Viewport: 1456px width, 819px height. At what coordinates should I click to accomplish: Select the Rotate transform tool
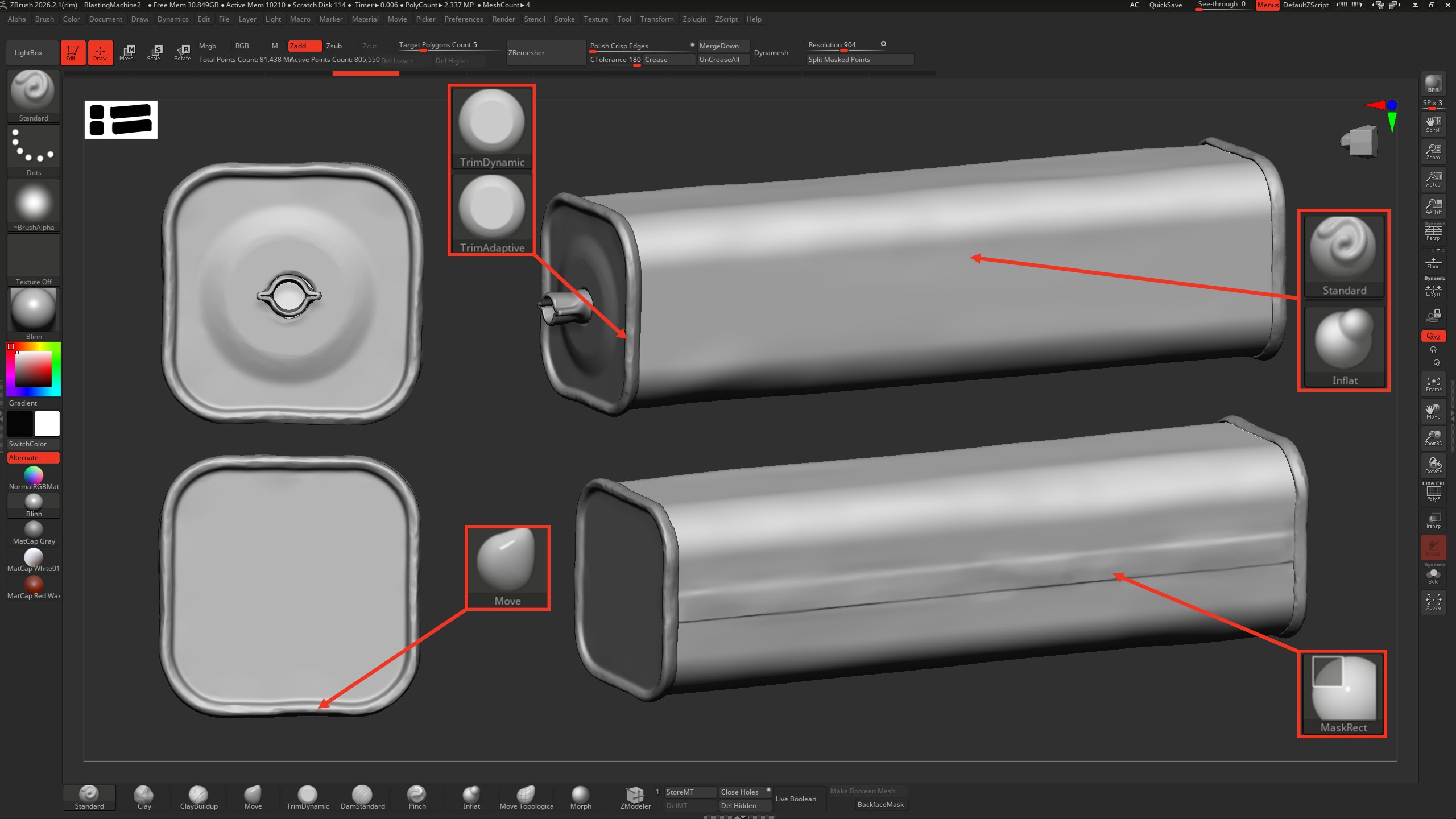[x=182, y=52]
